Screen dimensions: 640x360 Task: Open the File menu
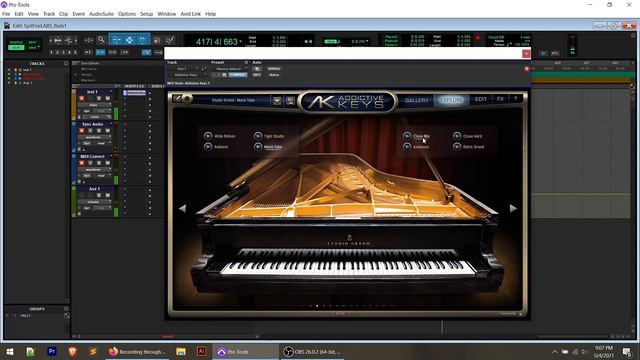pos(6,14)
